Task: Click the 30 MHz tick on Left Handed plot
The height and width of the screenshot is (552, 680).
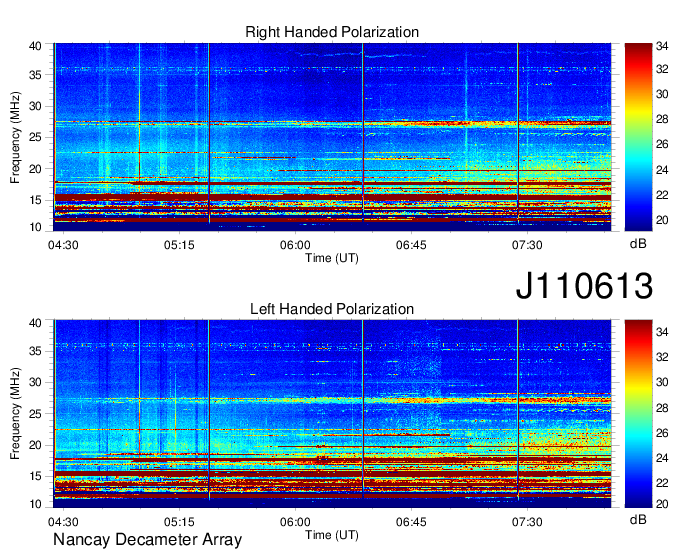Action: 35,382
